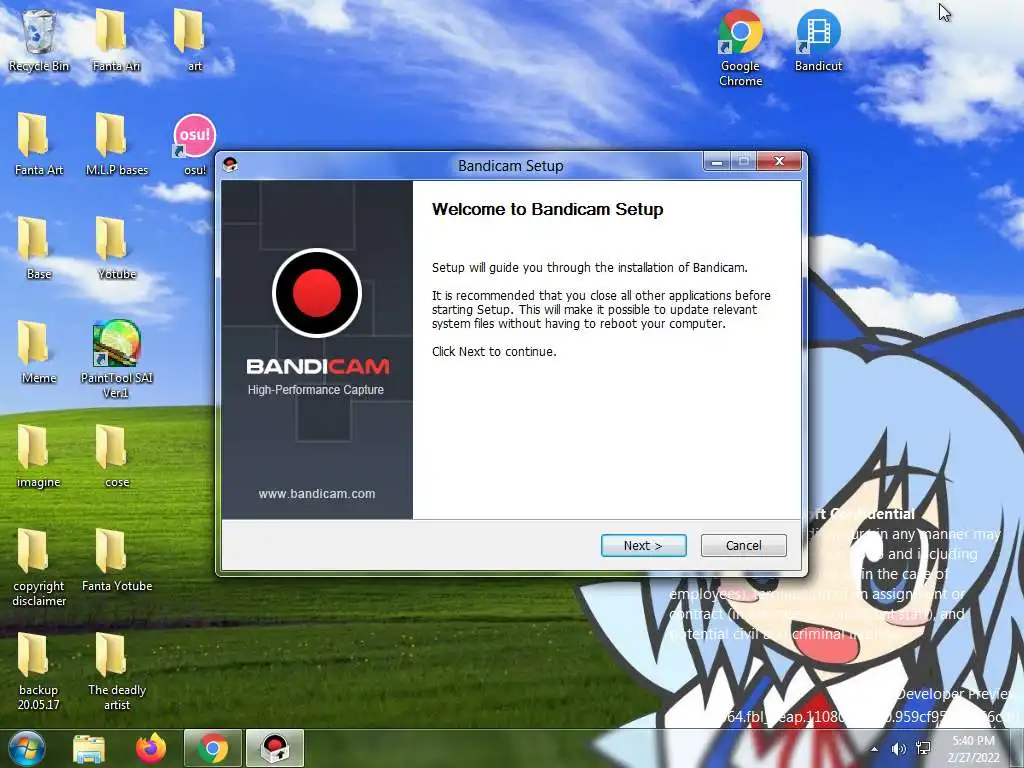Screen dimensions: 1024x768
Task: Close the Bandicam Setup window
Action: coord(779,161)
